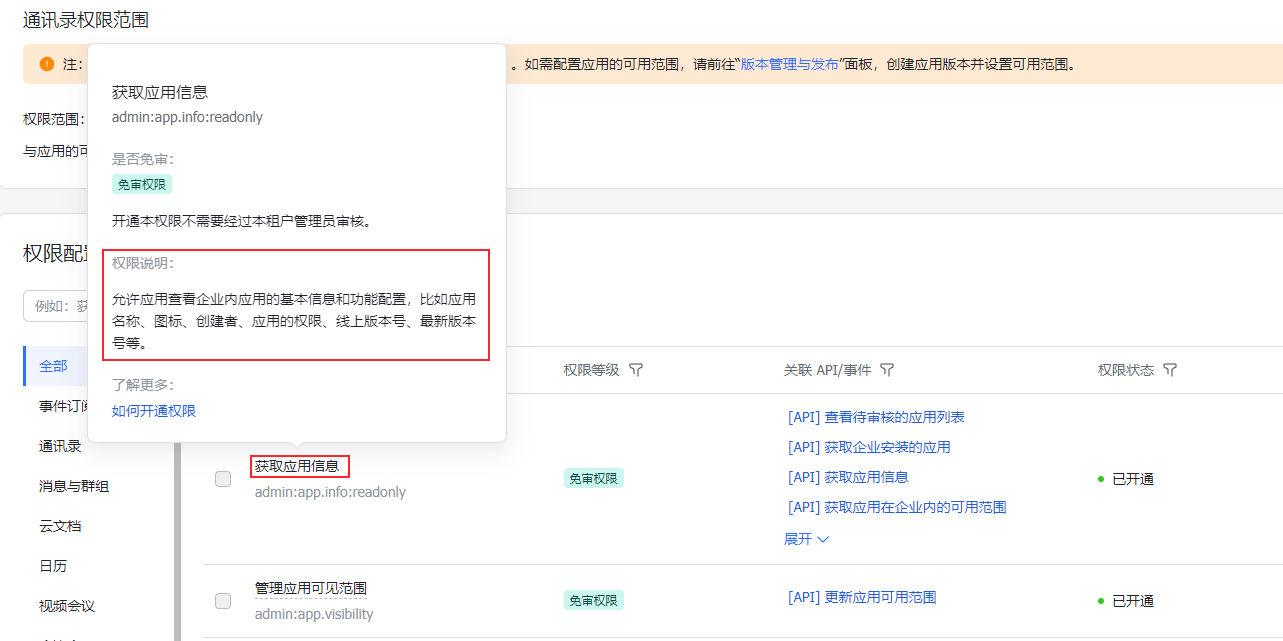Expand the API list with 展开
This screenshot has width=1283, height=641.
click(806, 539)
